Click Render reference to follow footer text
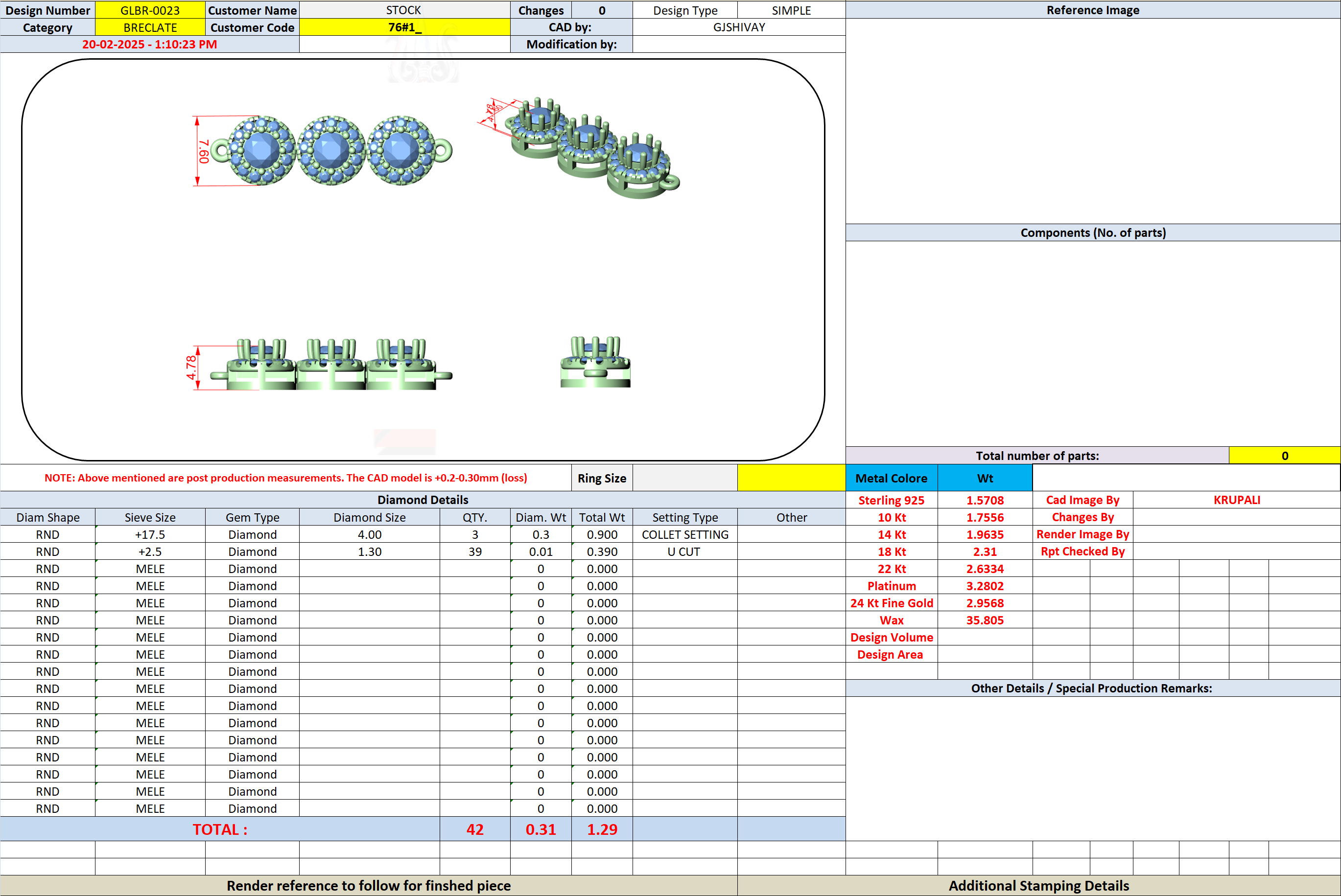Viewport: 1341px width, 896px height. tap(369, 886)
